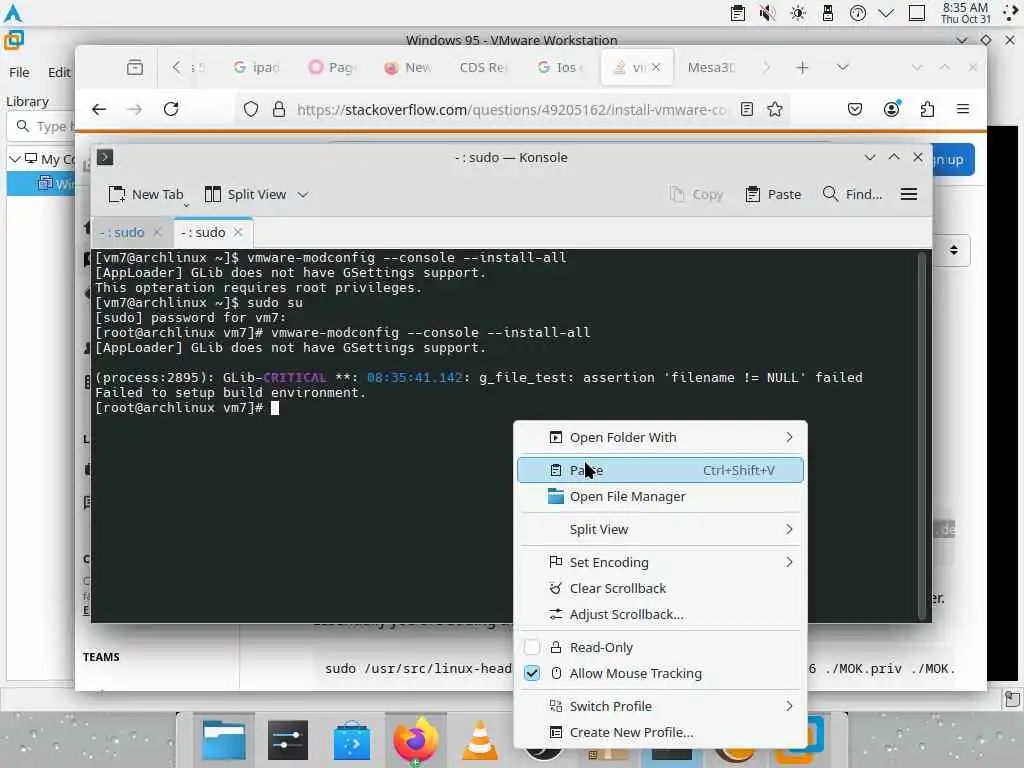Click Firefox back navigation arrow
The image size is (1024, 768).
point(99,109)
